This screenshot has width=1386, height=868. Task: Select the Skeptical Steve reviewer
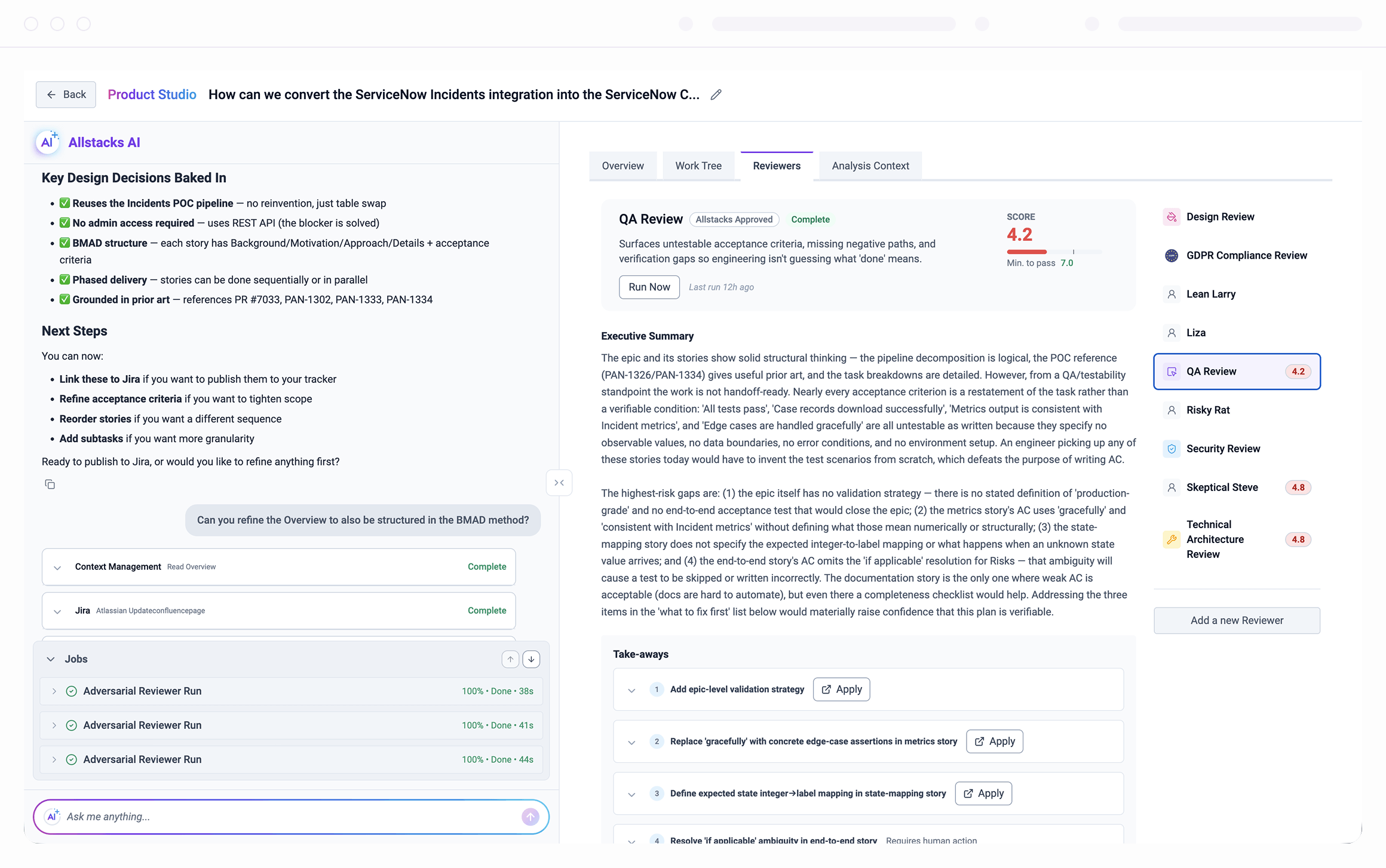point(1237,487)
